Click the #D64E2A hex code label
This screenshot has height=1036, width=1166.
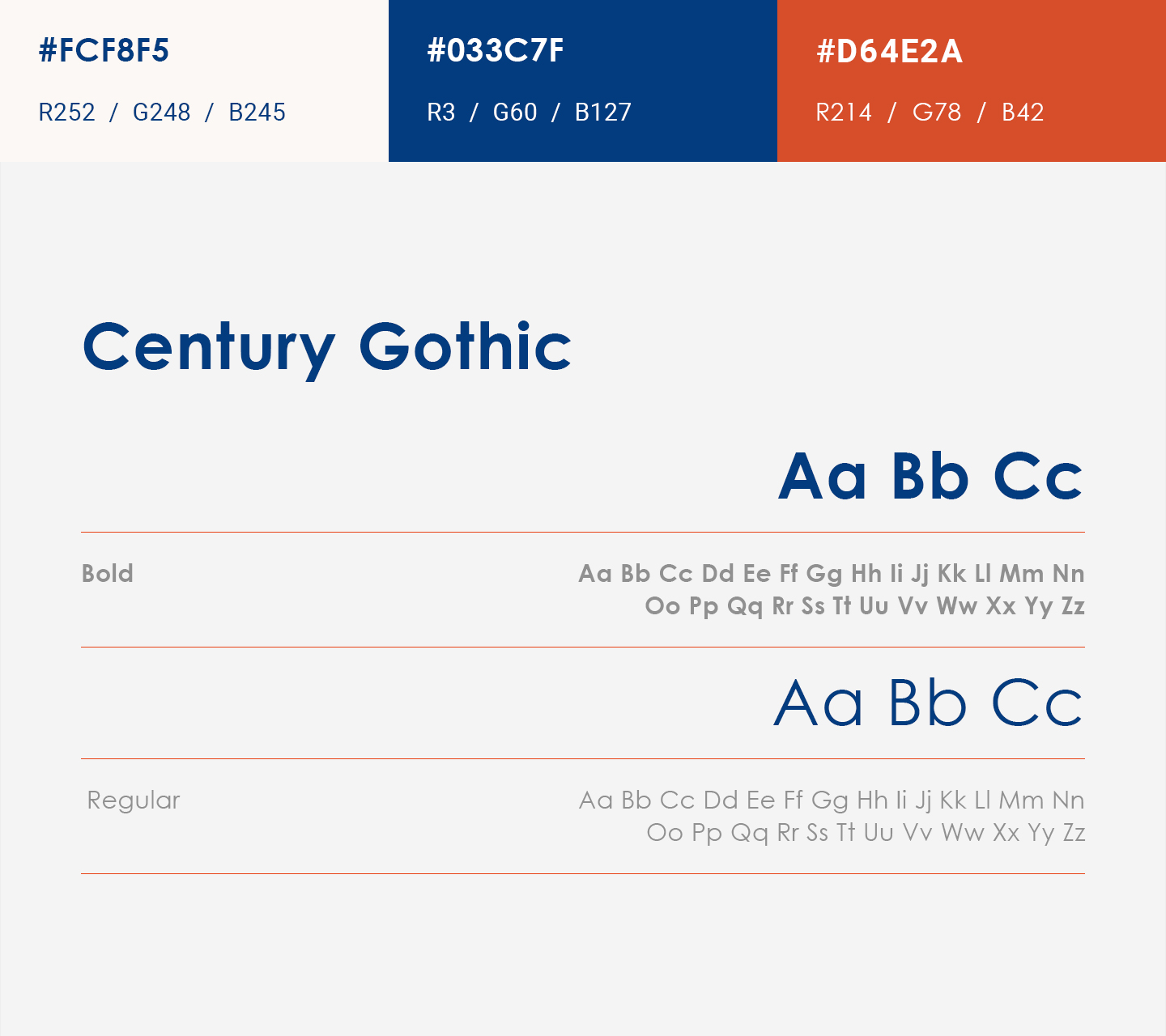click(x=889, y=51)
